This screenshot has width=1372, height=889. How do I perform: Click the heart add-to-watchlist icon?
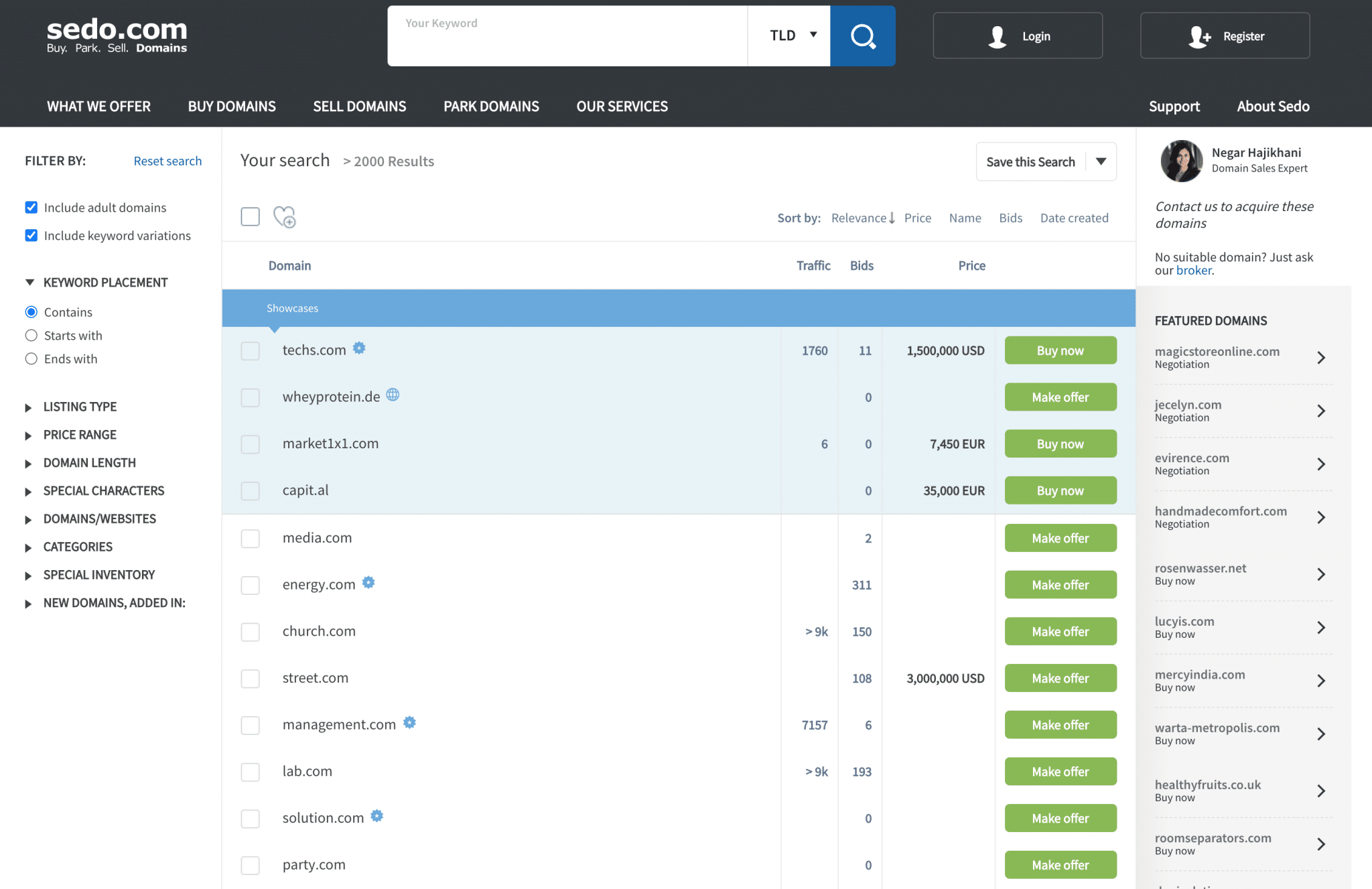[x=285, y=217]
